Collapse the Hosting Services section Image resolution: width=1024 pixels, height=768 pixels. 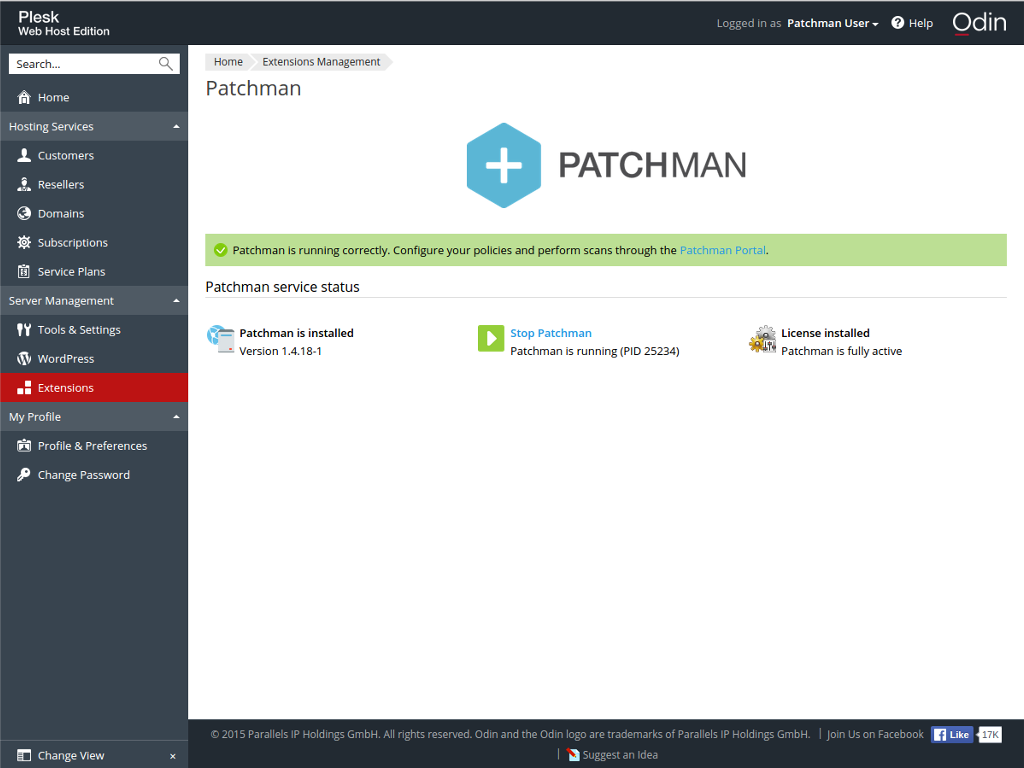(176, 126)
